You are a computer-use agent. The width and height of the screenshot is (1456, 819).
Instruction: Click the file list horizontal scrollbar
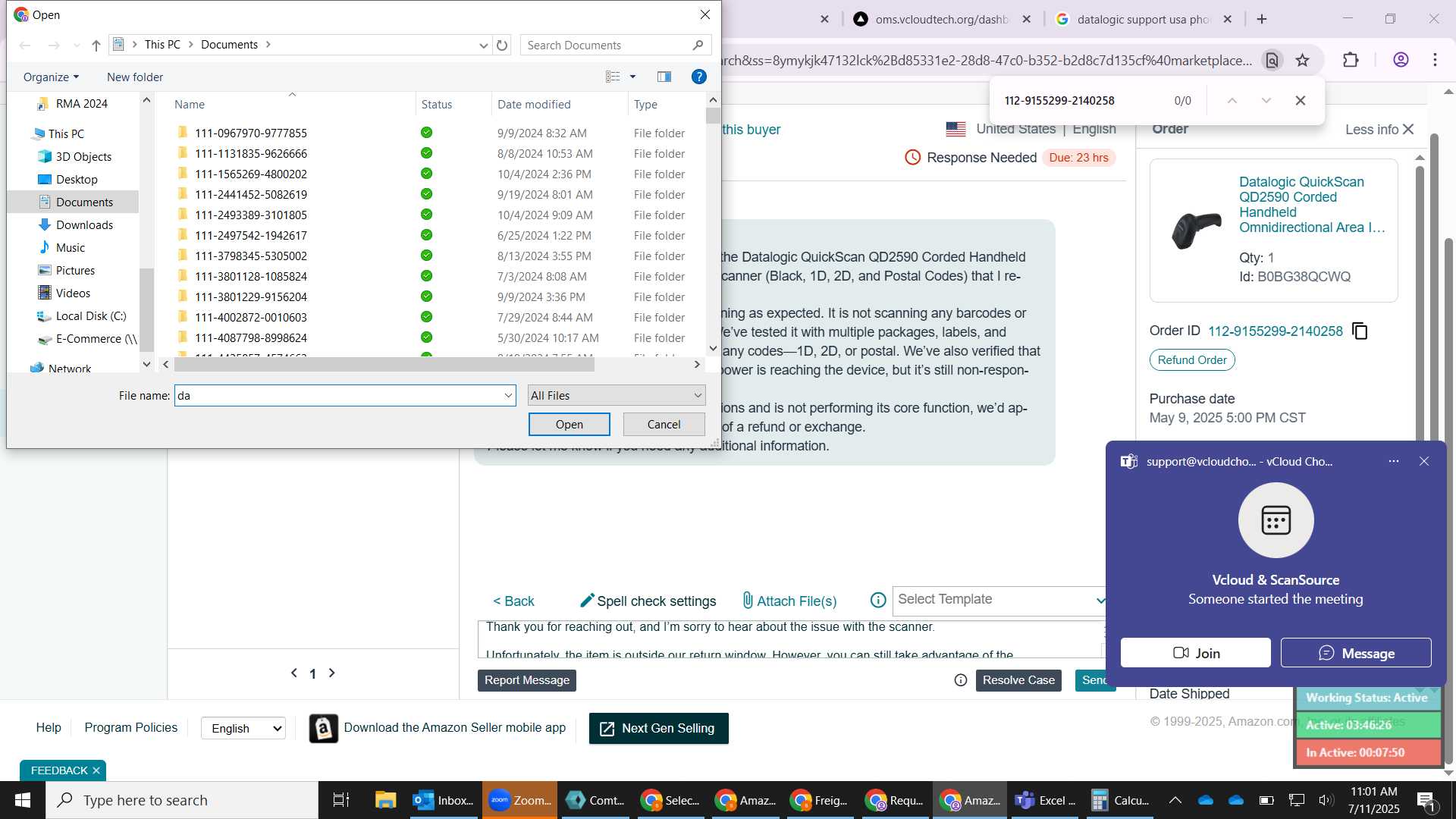(x=384, y=365)
